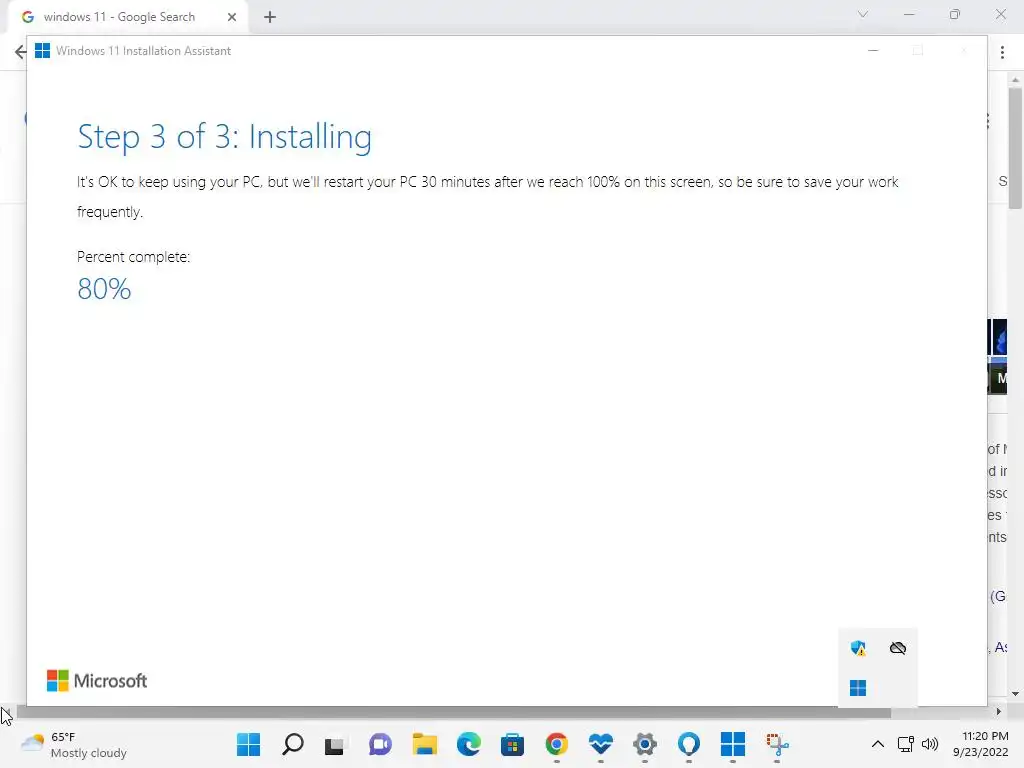Close the windows 11 Google Search tab
The image size is (1024, 768).
click(x=232, y=17)
